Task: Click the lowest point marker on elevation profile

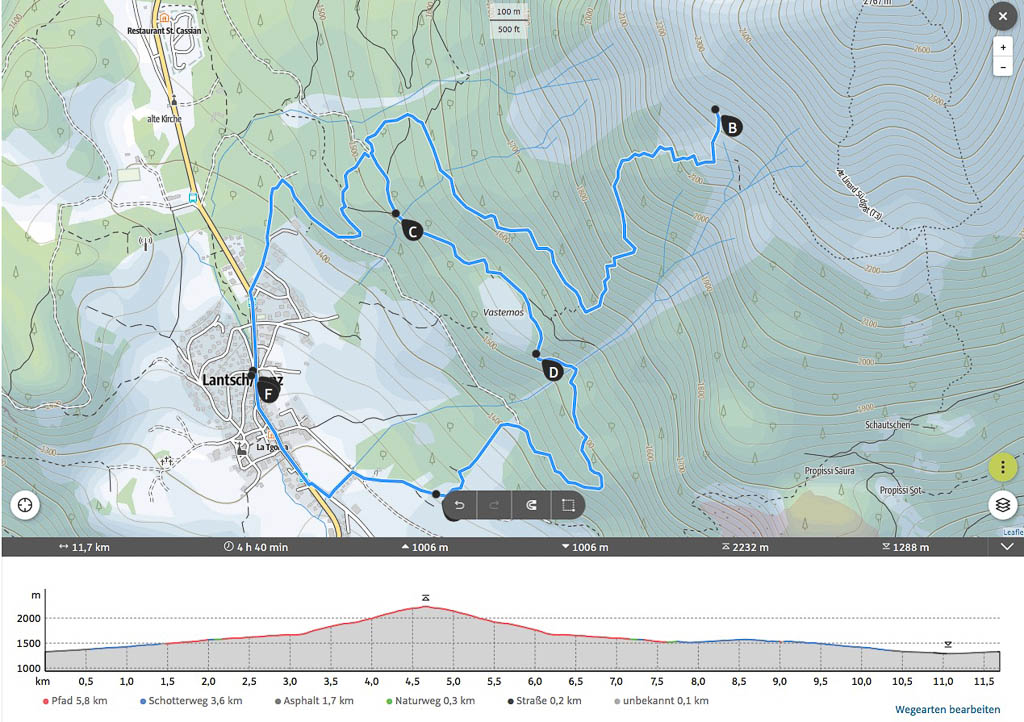Action: tap(948, 645)
